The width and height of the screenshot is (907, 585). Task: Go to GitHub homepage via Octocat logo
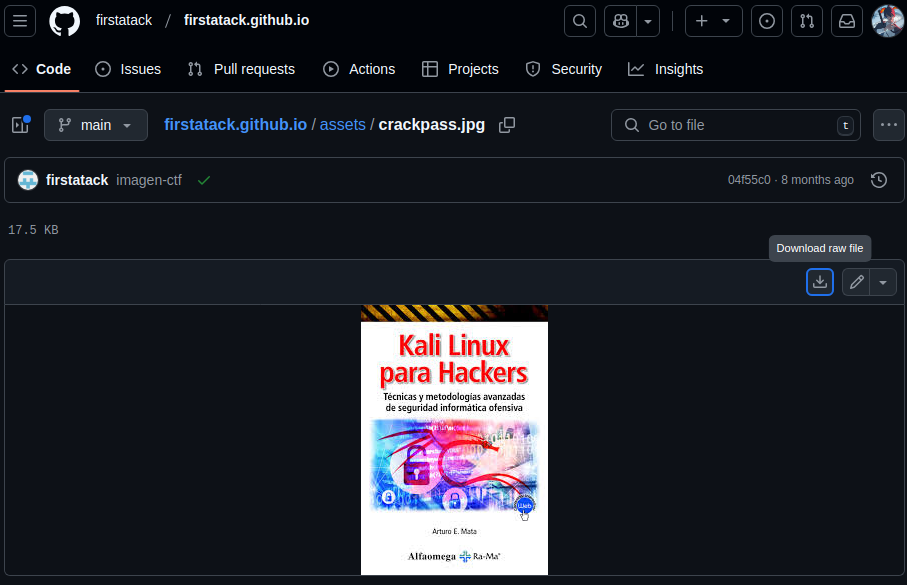[64, 21]
